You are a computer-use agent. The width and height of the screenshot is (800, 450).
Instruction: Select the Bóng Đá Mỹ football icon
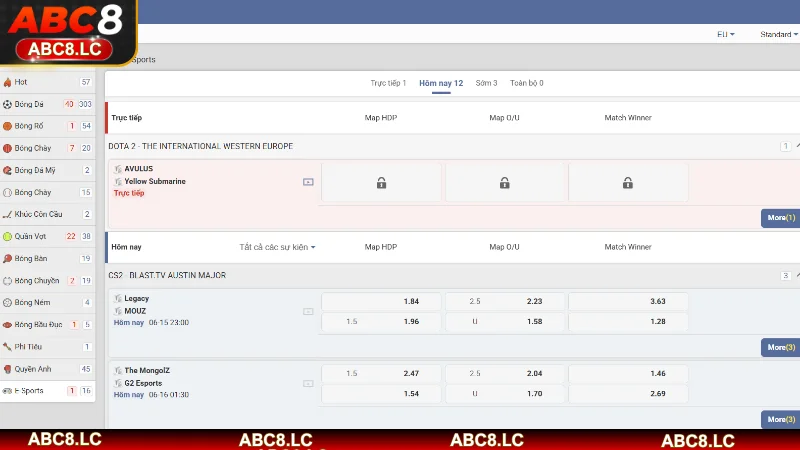pos(7,170)
